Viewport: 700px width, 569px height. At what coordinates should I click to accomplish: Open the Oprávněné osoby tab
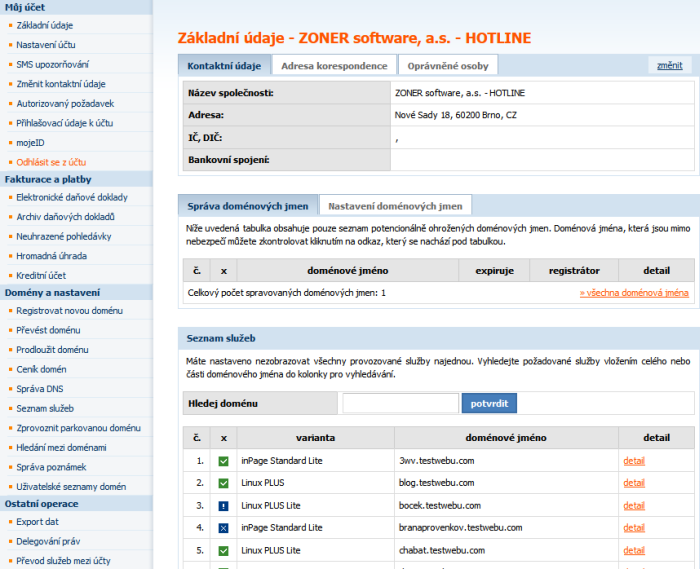point(447,66)
